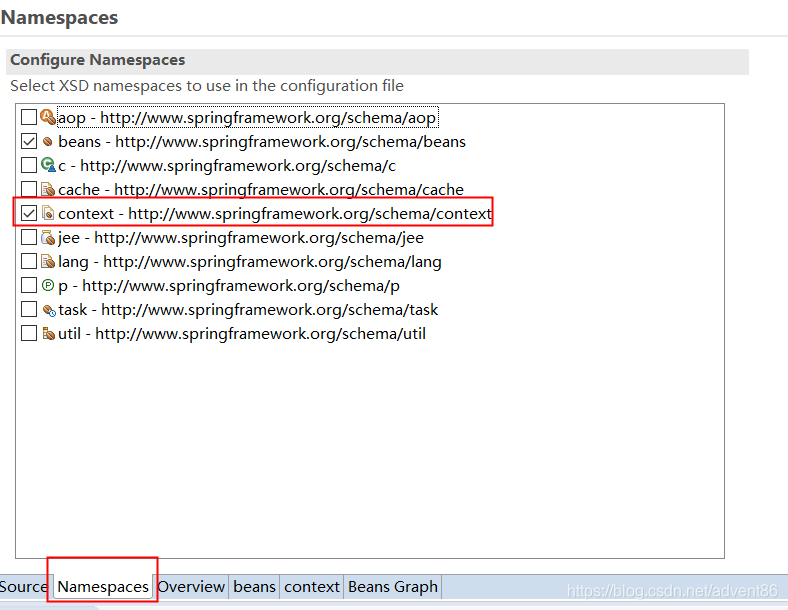
Task: Show the Beans Graph tab
Action: pos(393,587)
